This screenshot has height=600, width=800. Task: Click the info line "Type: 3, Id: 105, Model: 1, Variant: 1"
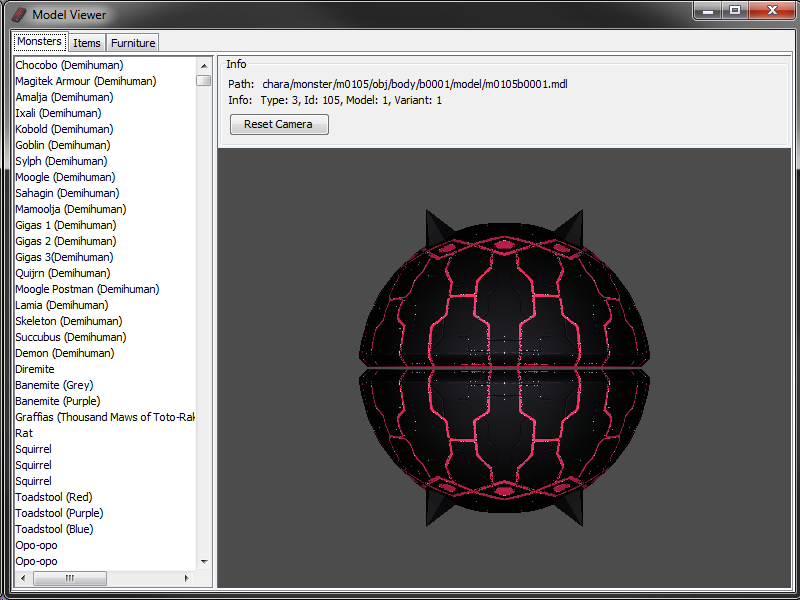351,100
